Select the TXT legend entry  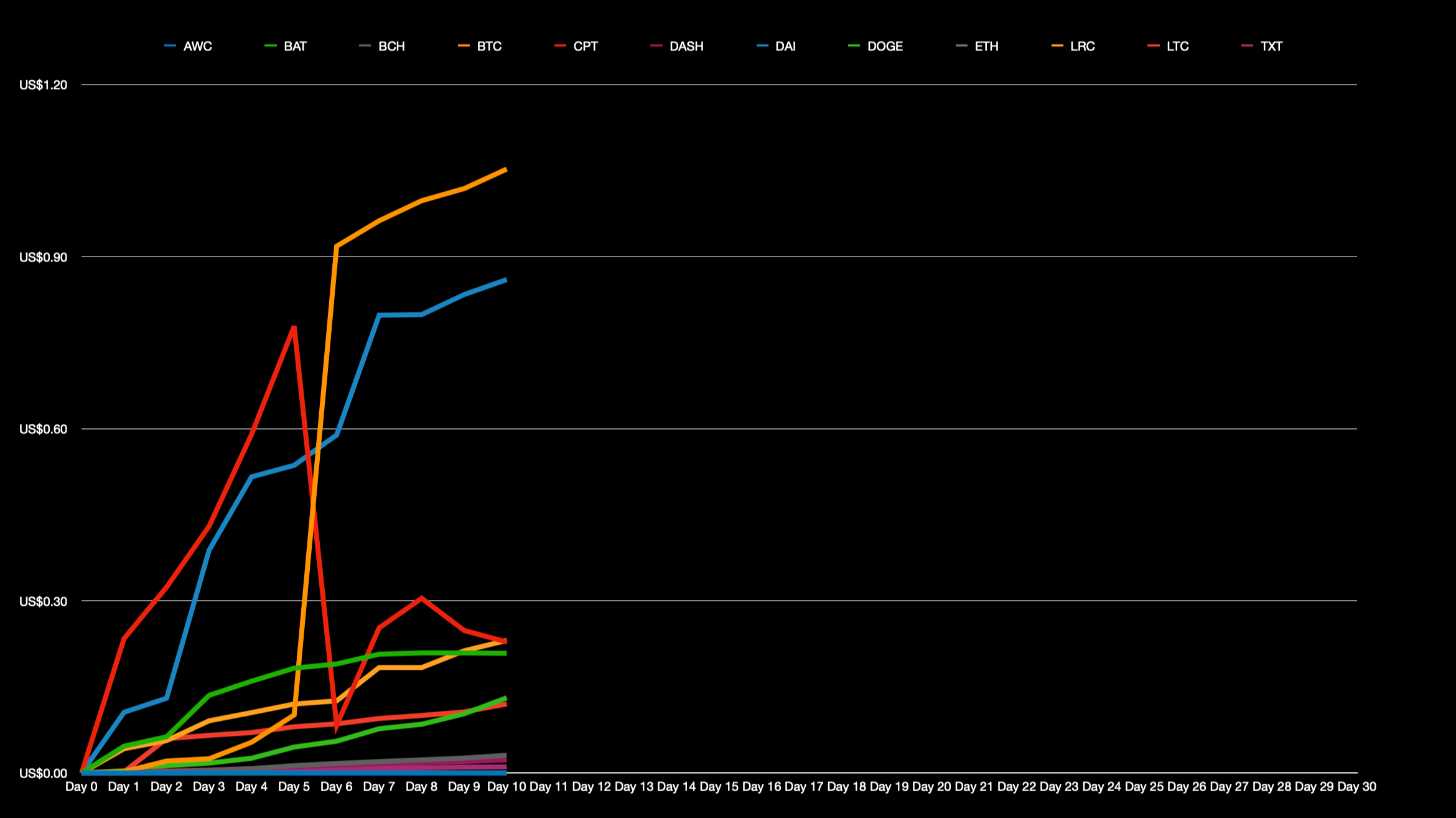[x=1271, y=47]
